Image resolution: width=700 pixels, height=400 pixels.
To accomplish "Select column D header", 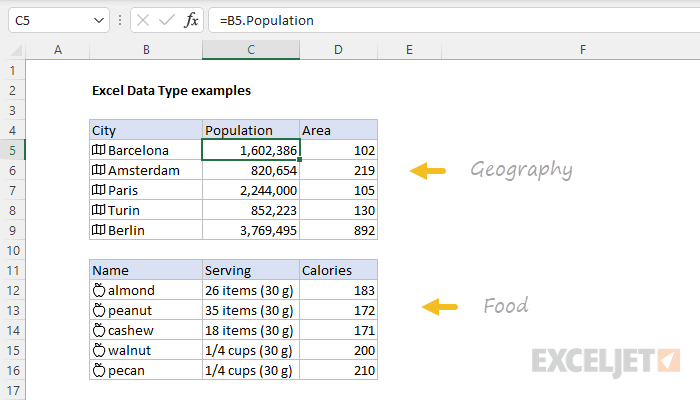I will tap(338, 50).
